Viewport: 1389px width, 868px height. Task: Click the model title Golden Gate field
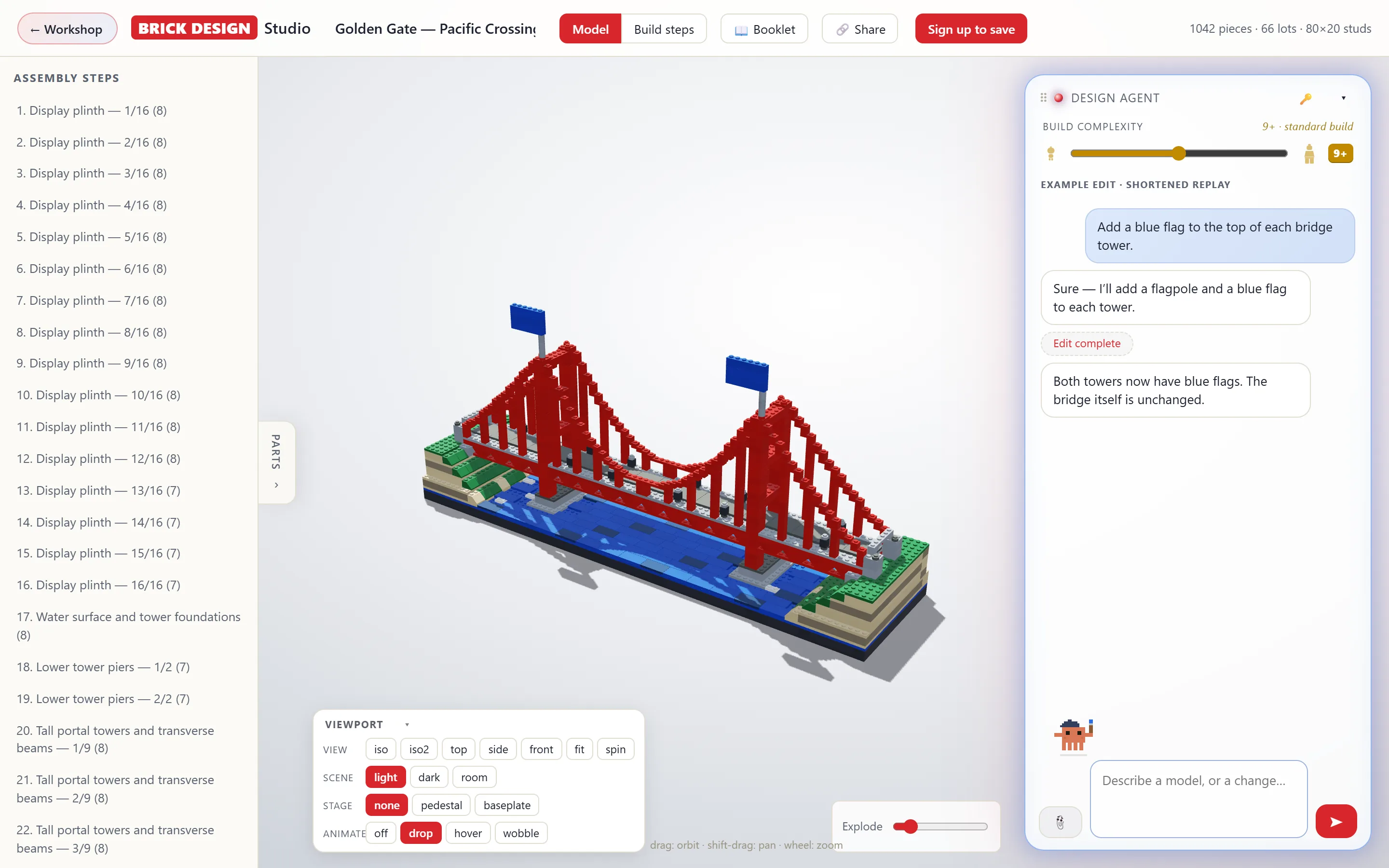click(436, 29)
